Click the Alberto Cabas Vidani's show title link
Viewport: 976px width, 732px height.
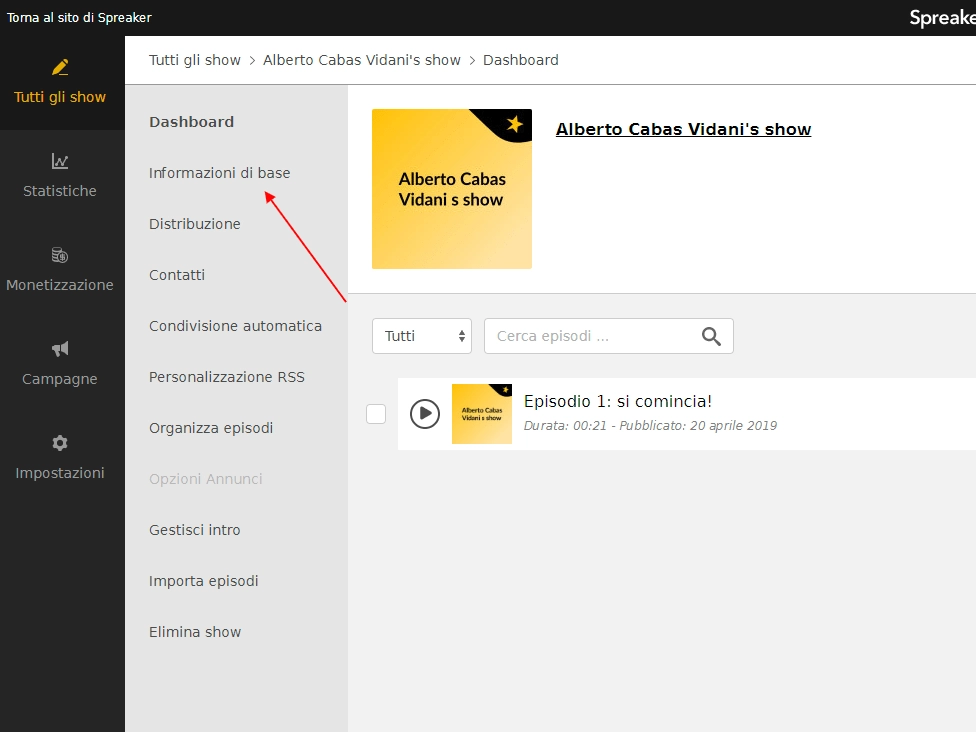(x=683, y=129)
